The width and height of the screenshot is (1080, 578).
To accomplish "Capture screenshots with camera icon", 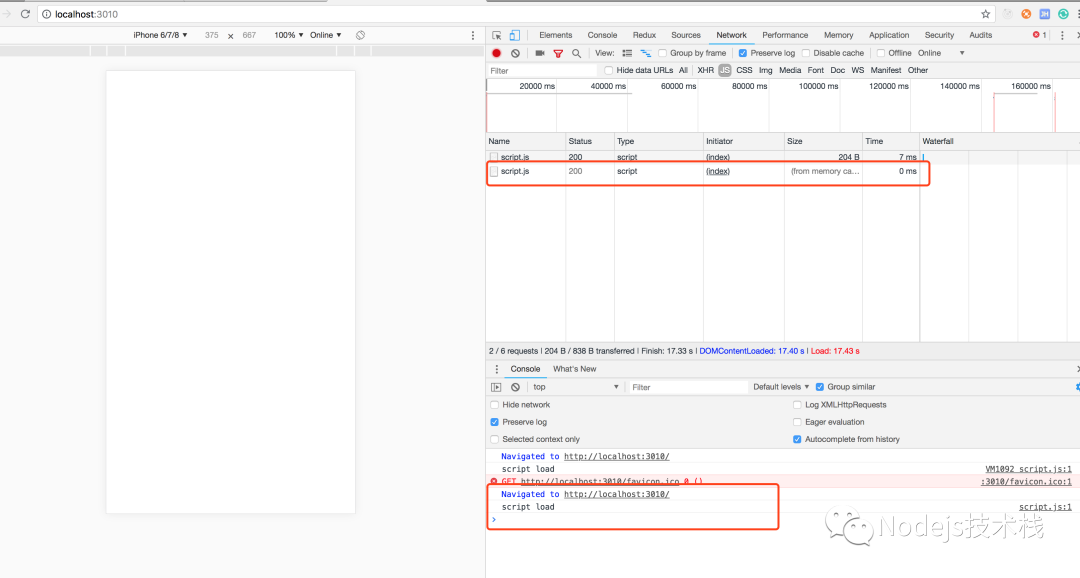I will click(540, 53).
